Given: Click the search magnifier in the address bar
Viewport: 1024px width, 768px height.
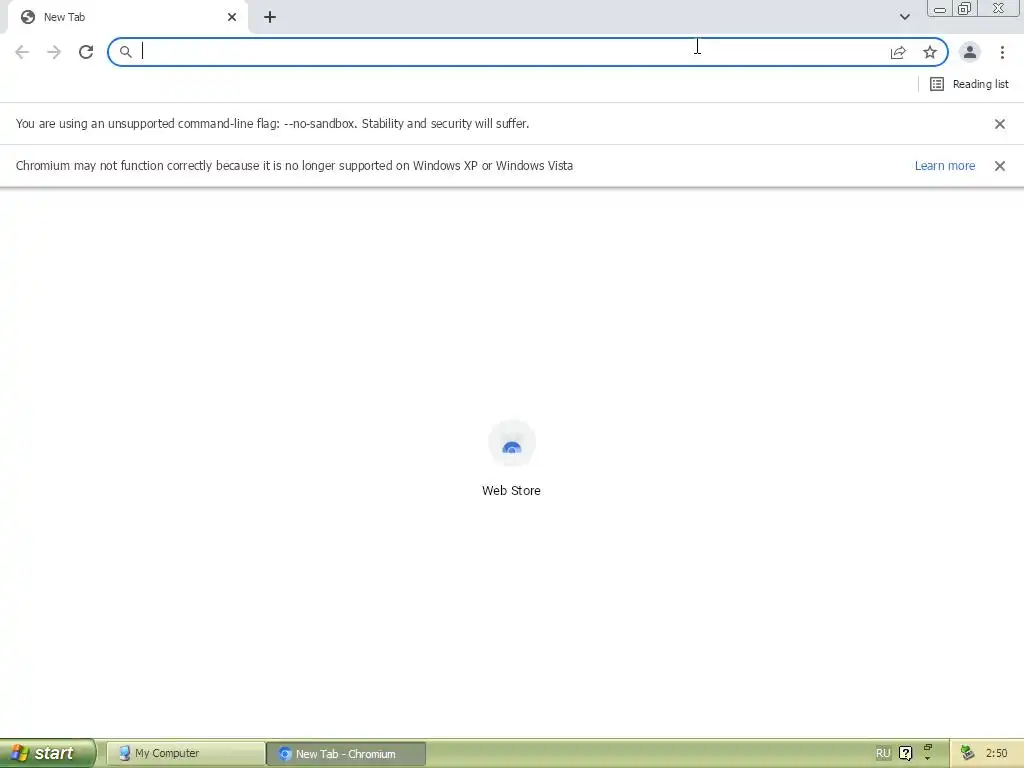Looking at the screenshot, I should point(125,52).
